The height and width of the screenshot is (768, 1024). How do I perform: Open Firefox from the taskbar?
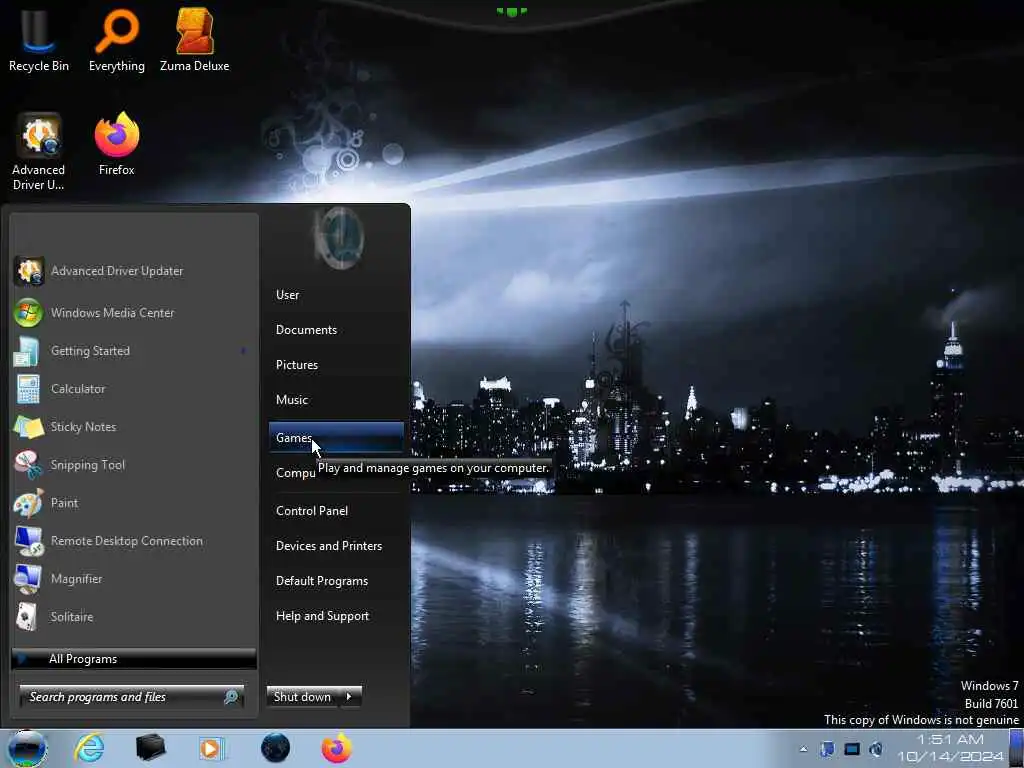coord(336,748)
